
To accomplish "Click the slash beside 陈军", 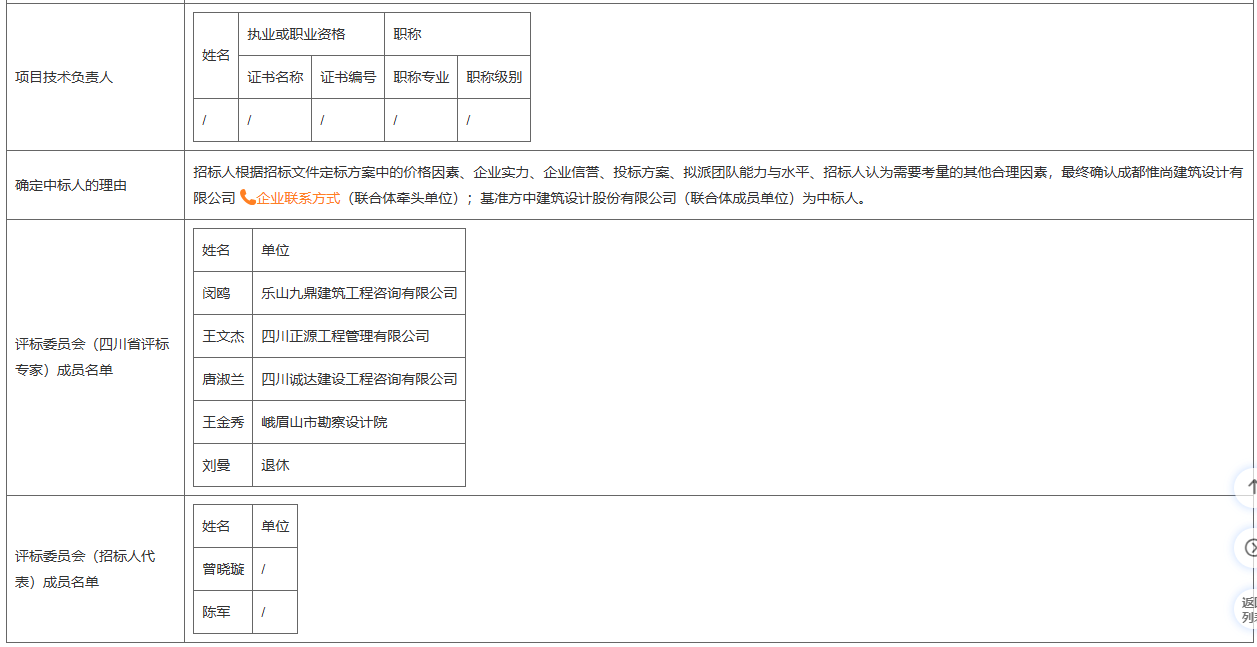I will [264, 612].
